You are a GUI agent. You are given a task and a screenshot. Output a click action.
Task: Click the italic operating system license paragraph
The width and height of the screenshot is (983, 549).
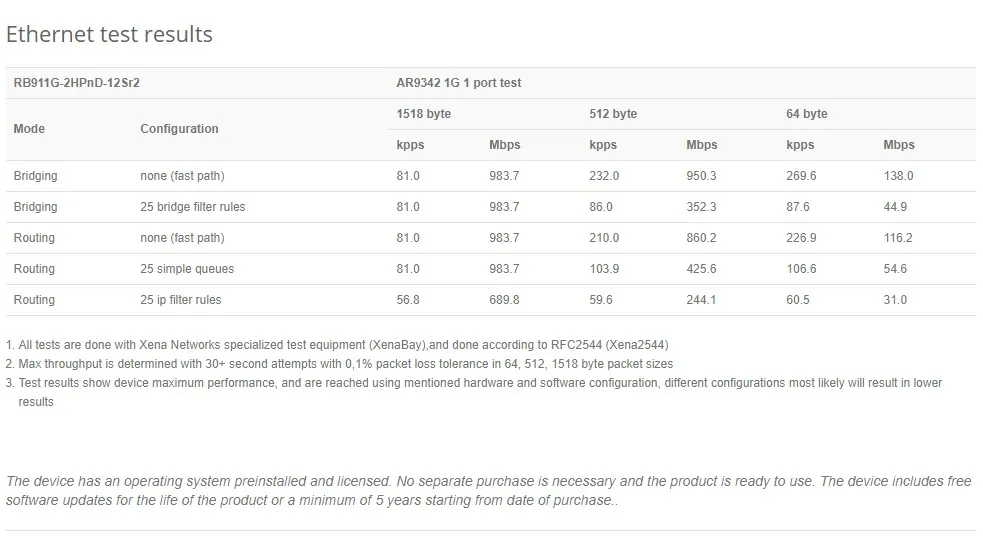[488, 490]
